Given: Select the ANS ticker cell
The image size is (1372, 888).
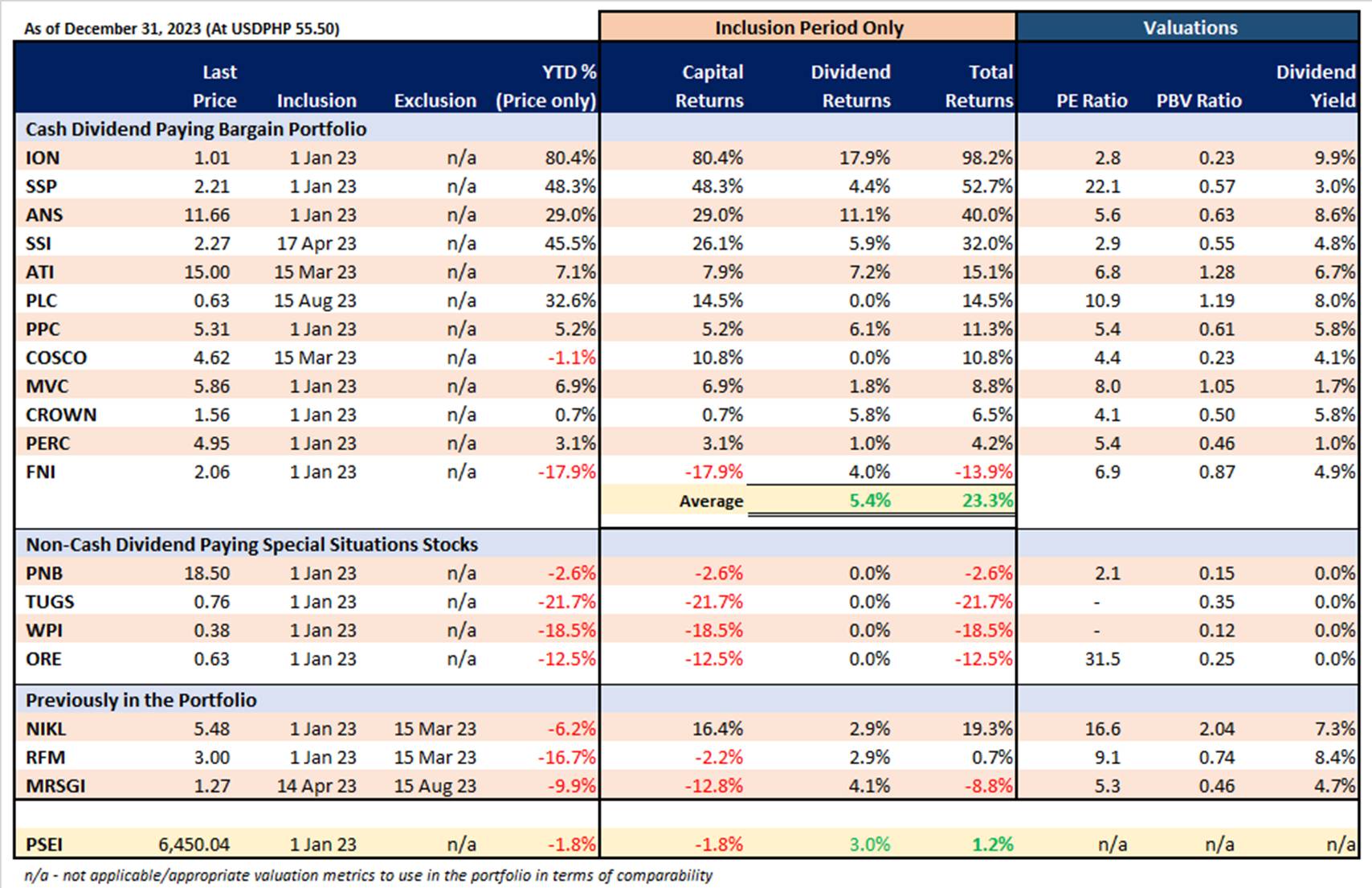Looking at the screenshot, I should point(44,215).
